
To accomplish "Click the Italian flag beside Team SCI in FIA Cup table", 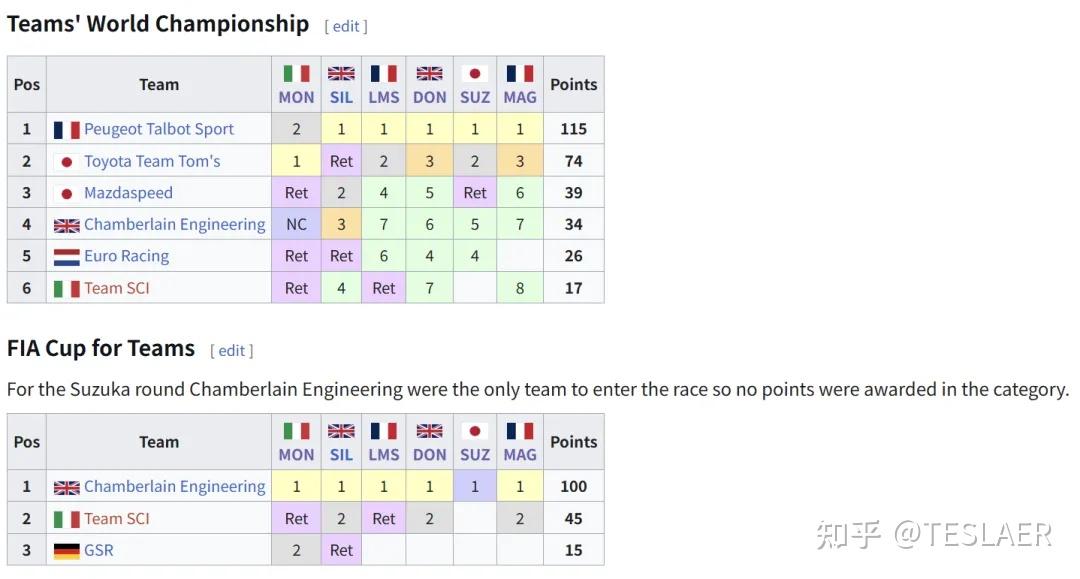I will [67, 519].
